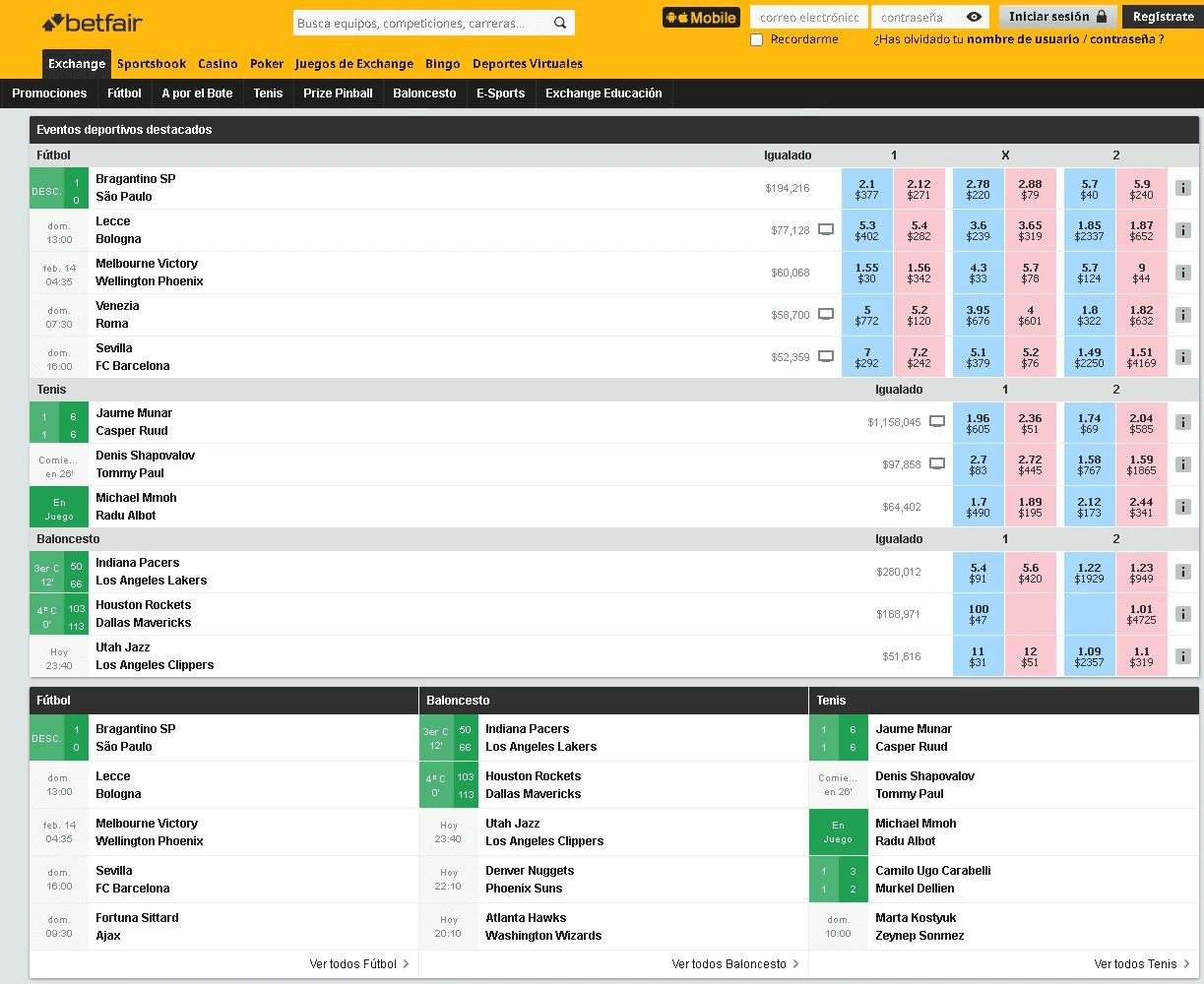This screenshot has width=1204, height=984.
Task: Expand Ver todos Baloncesto chevron
Action: coord(795,964)
